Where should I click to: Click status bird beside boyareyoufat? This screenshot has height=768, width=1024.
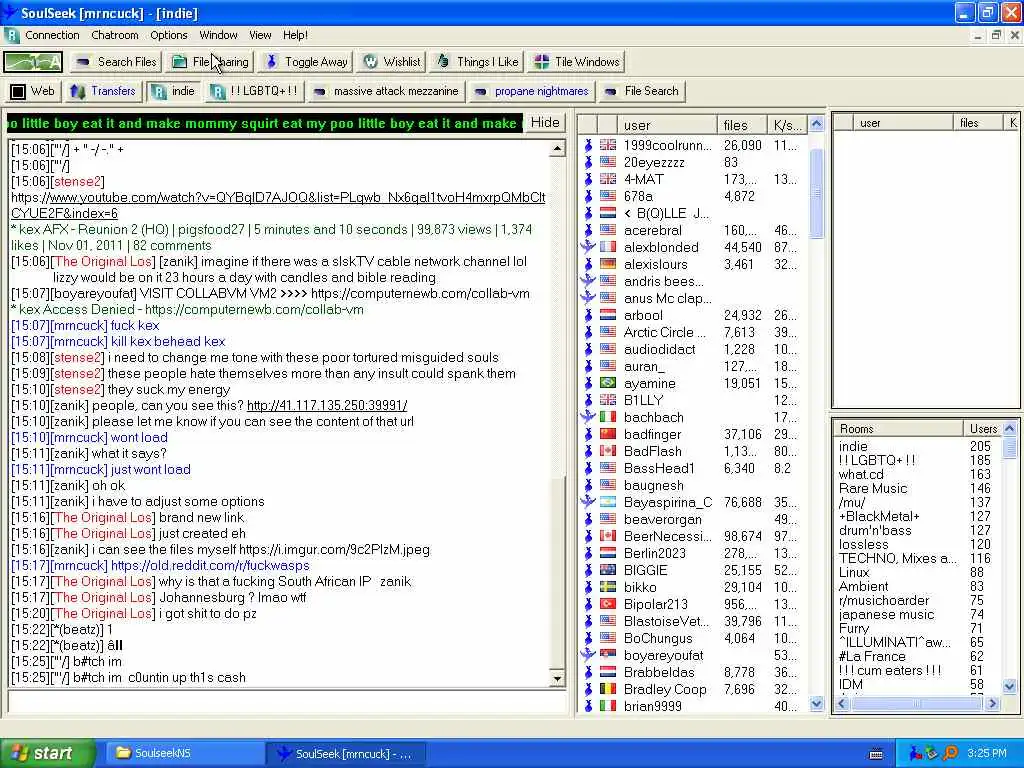pyautogui.click(x=588, y=654)
